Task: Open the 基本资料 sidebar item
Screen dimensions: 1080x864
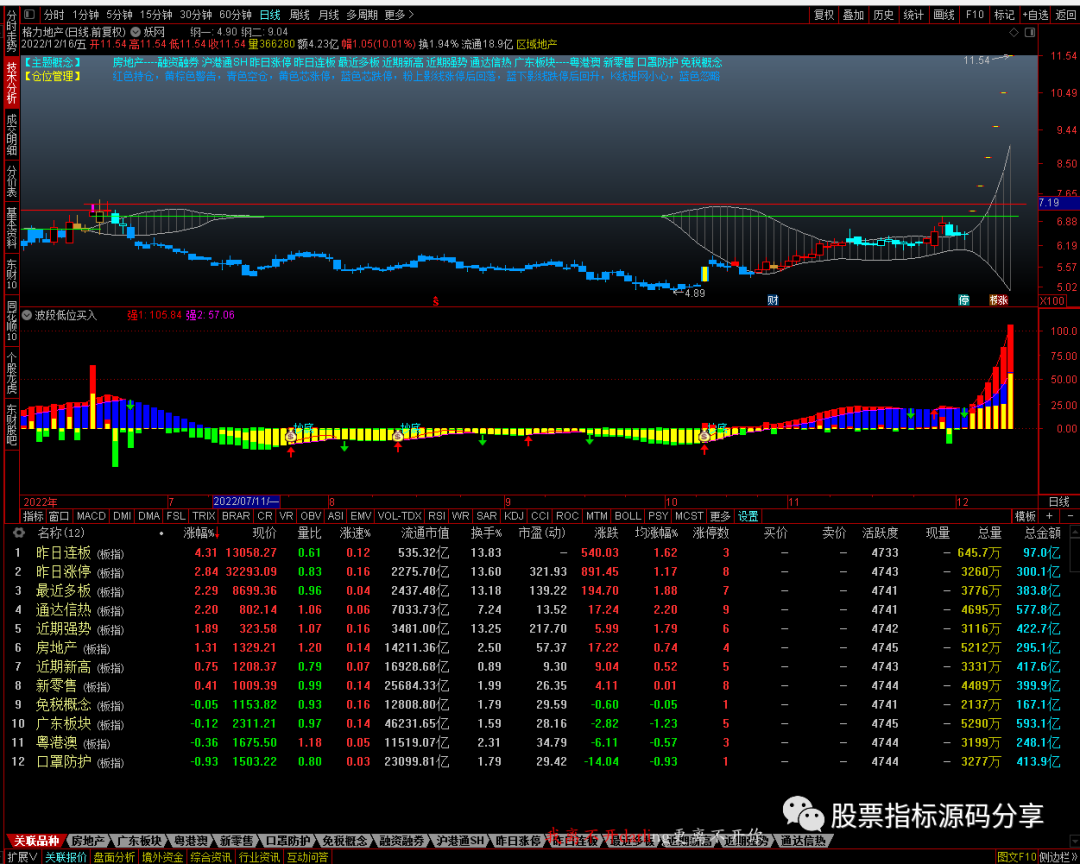Action: click(12, 228)
